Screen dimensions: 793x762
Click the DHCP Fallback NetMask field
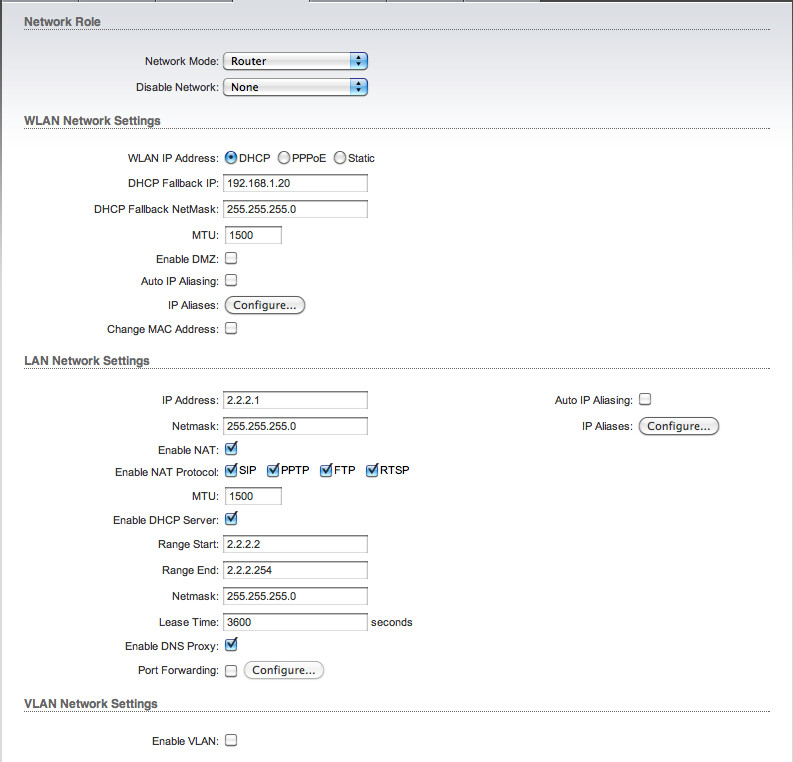coord(295,209)
